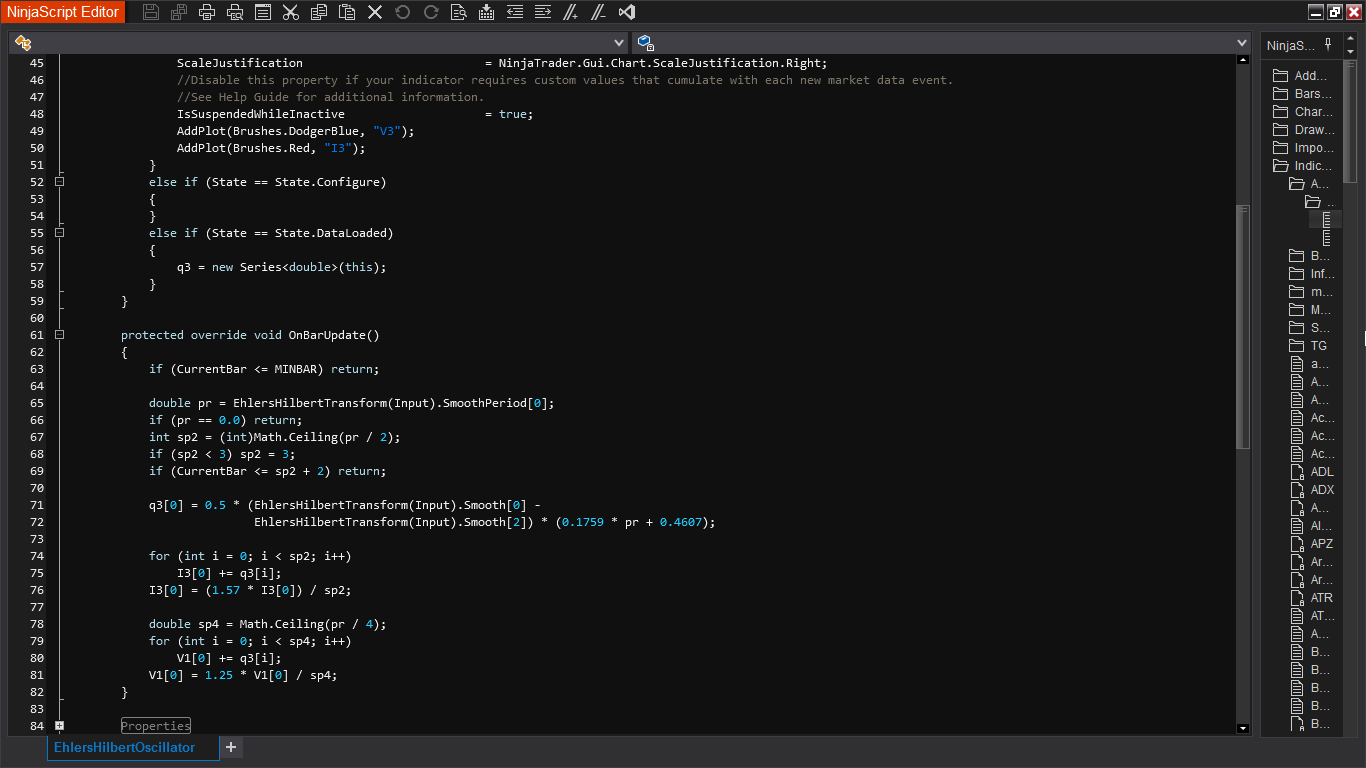The width and height of the screenshot is (1366, 768).
Task: Expand the collapsed Properties region
Action: click(x=60, y=726)
